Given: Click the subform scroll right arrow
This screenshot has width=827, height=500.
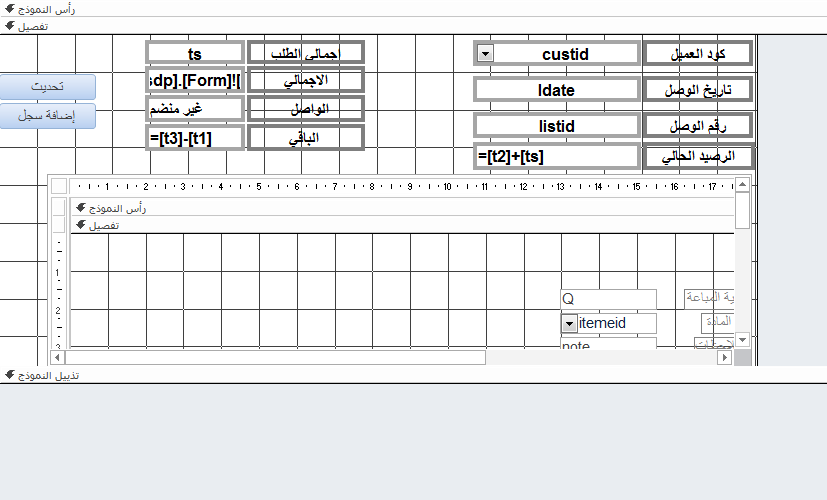Looking at the screenshot, I should 725,358.
